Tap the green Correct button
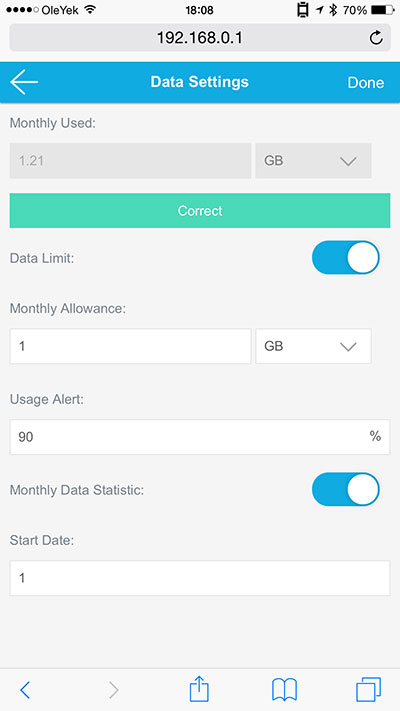 (200, 210)
